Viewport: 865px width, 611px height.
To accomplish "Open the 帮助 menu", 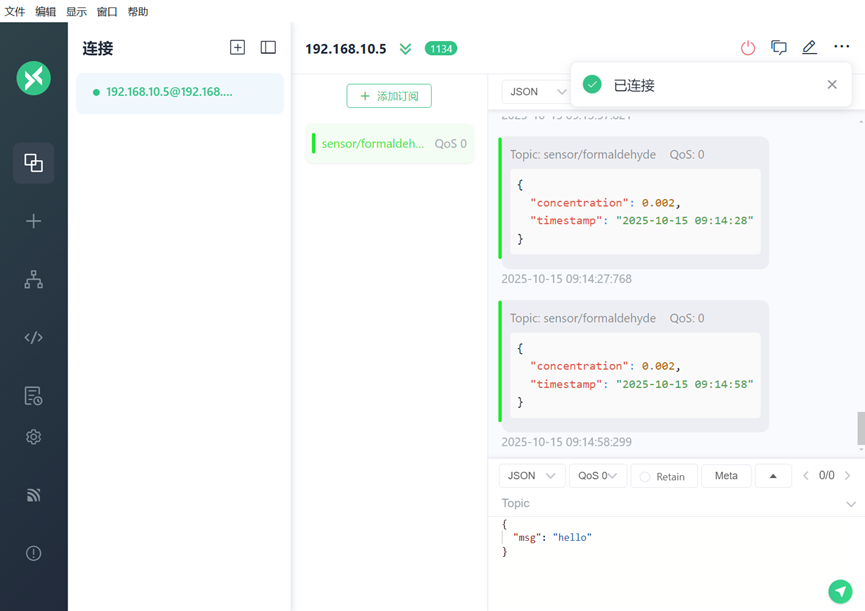I will click(138, 12).
